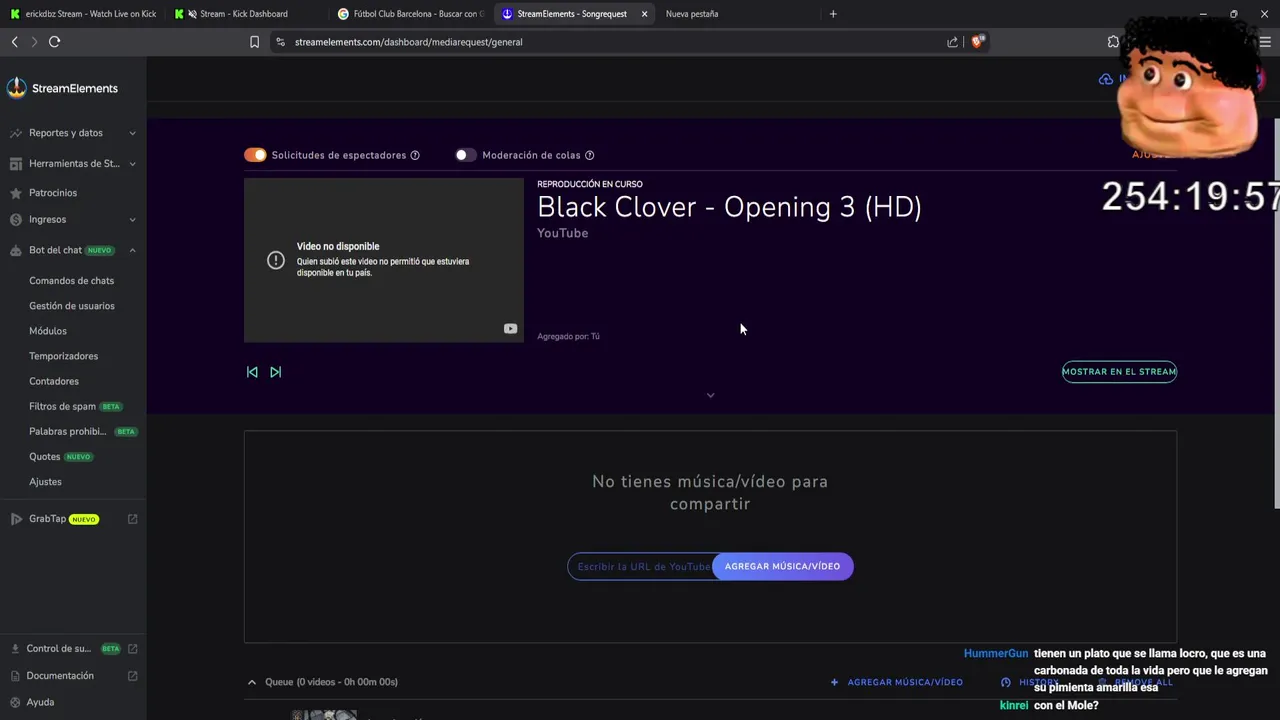Open the browser extensions puzzle icon
This screenshot has width=1280, height=720.
click(1113, 42)
